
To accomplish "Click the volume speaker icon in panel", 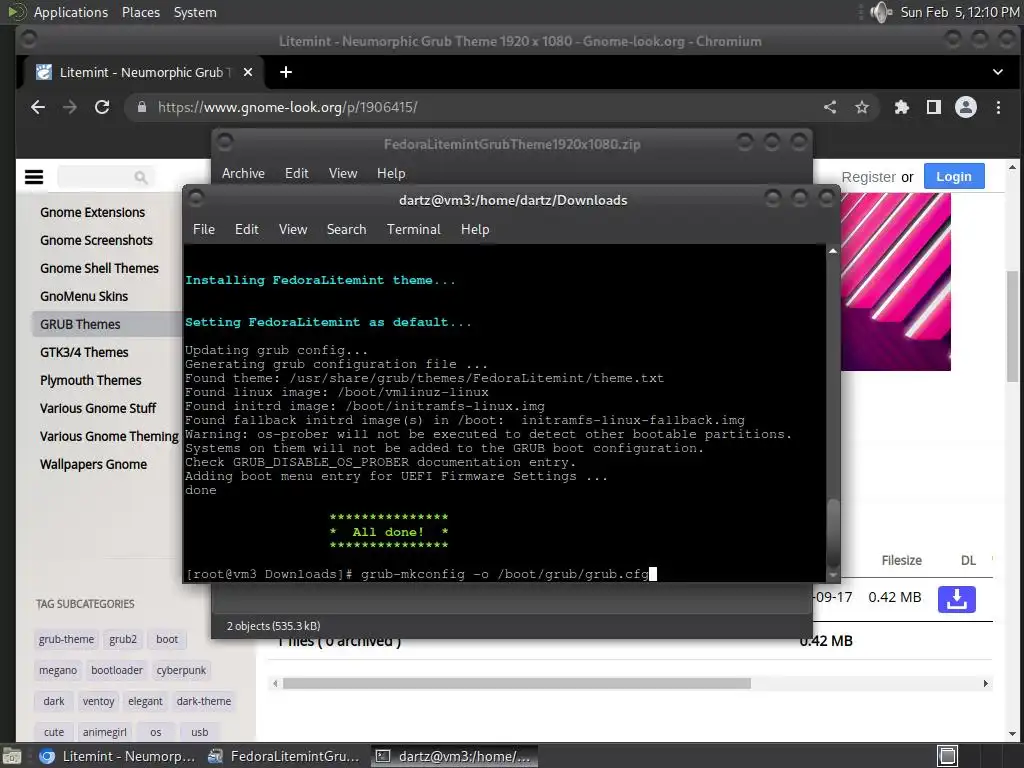I will (x=881, y=12).
